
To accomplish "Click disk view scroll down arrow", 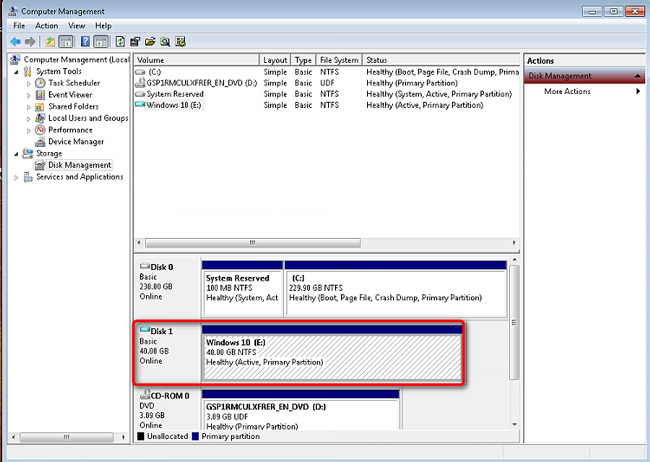I will pyautogui.click(x=514, y=425).
